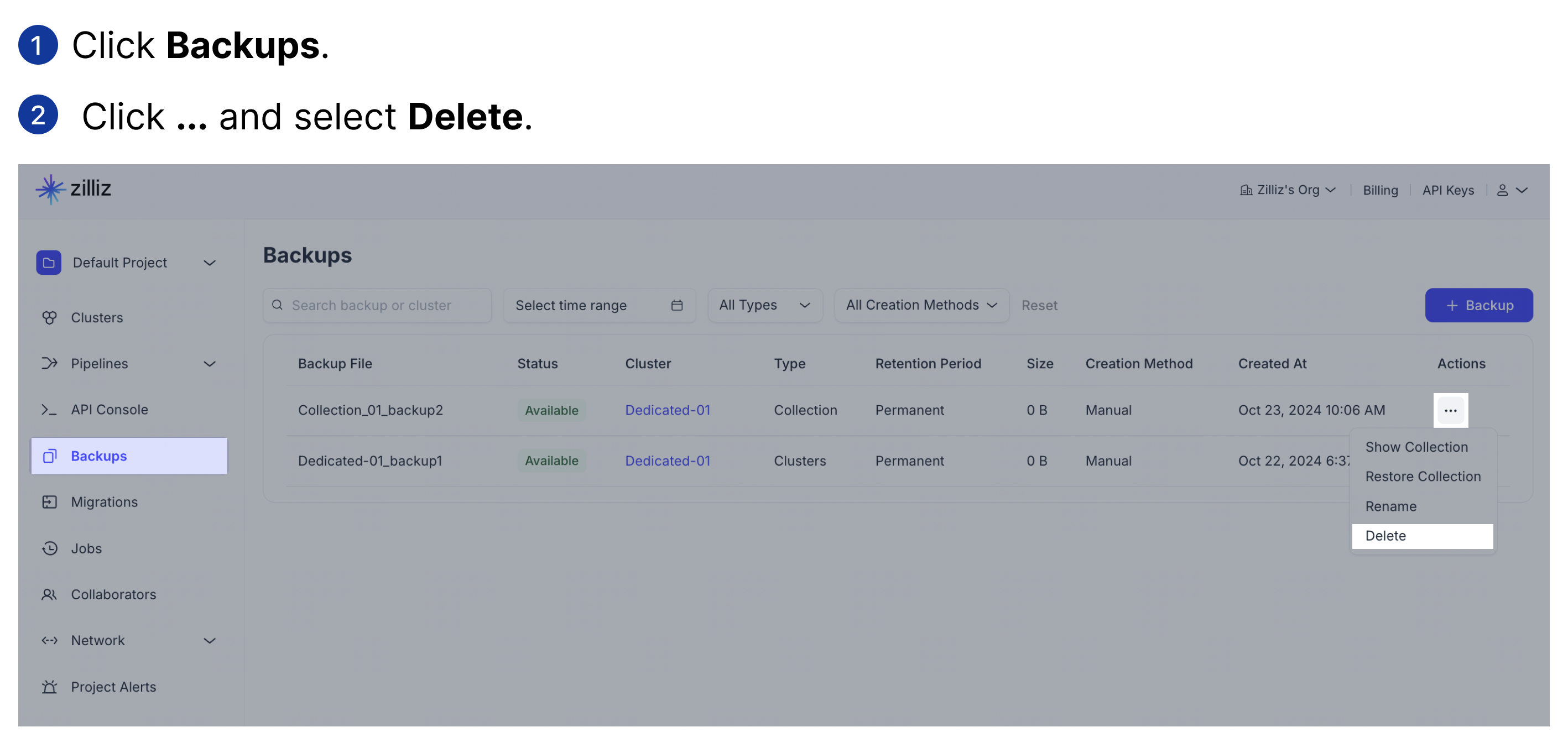1568x748 pixels.
Task: Click the Migrations sidebar icon
Action: pos(49,503)
